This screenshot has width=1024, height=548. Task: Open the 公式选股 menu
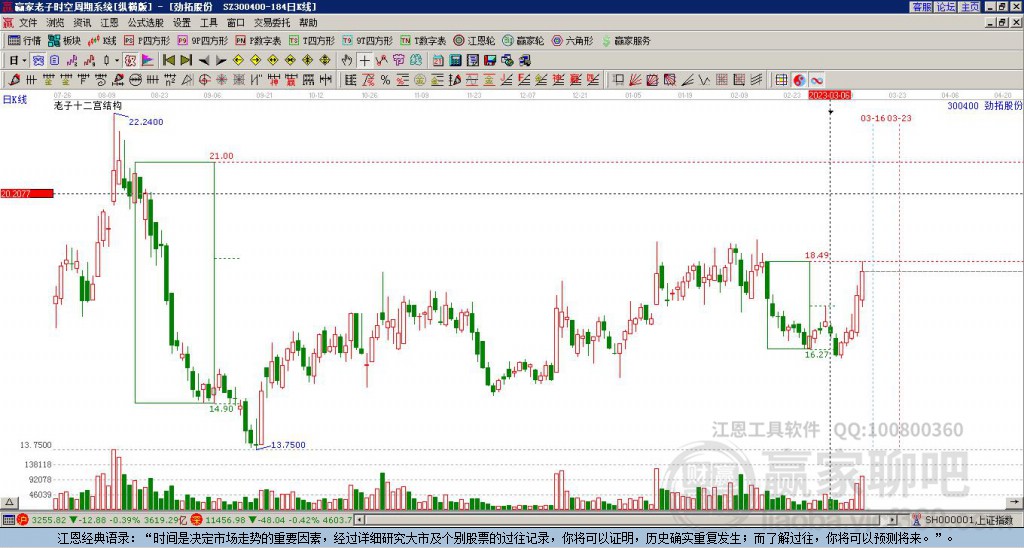(146, 23)
